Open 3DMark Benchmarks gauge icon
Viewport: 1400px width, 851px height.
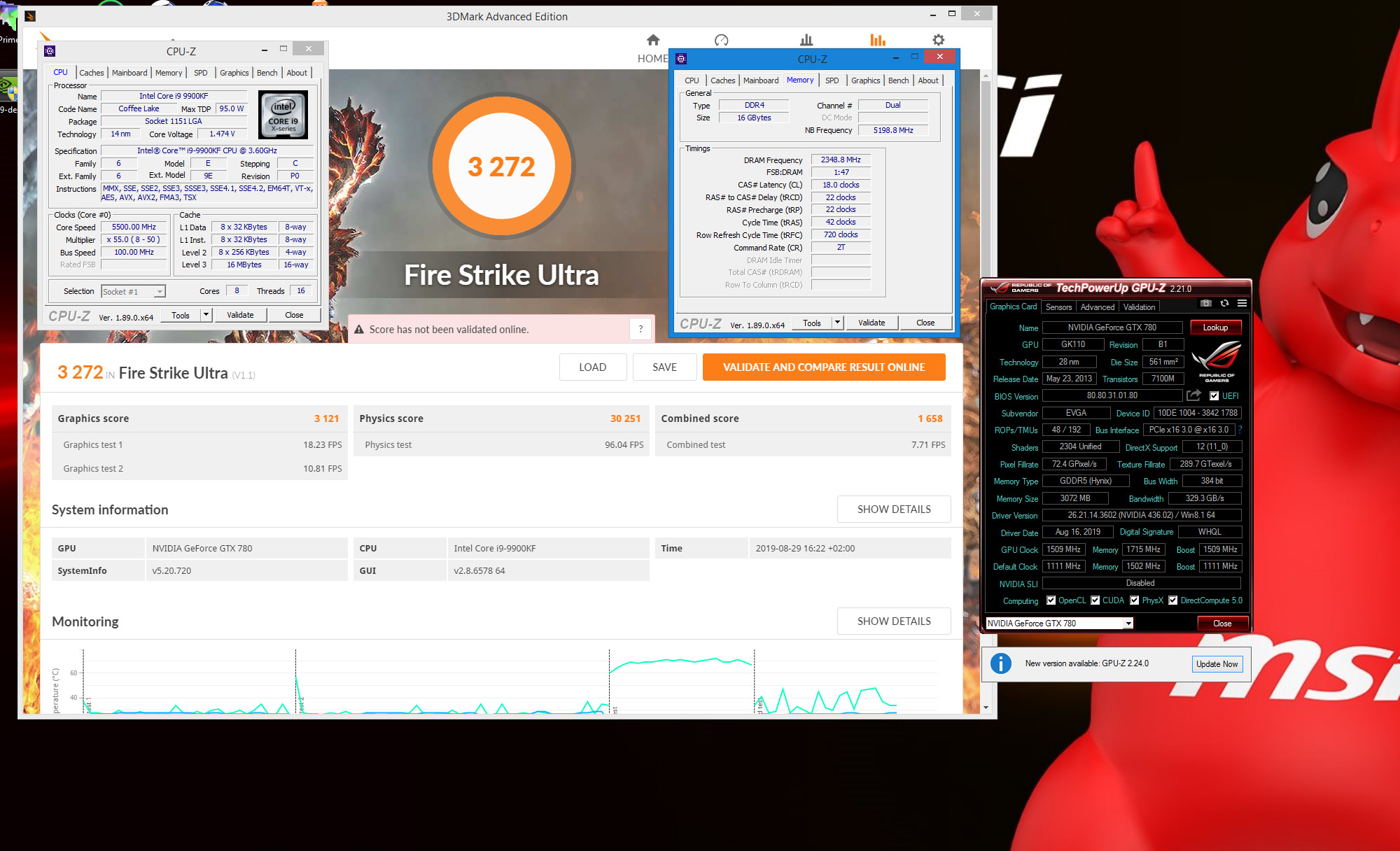click(722, 40)
